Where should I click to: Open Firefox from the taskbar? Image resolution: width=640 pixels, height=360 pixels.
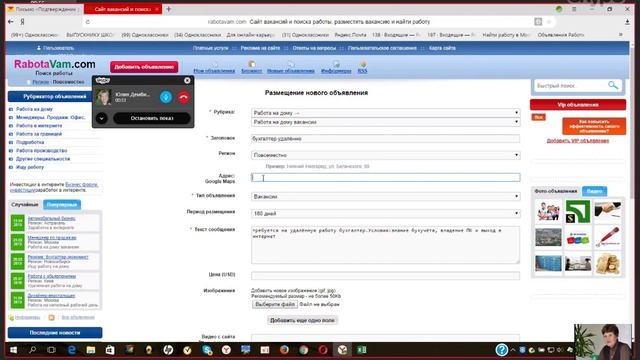click(x=284, y=350)
